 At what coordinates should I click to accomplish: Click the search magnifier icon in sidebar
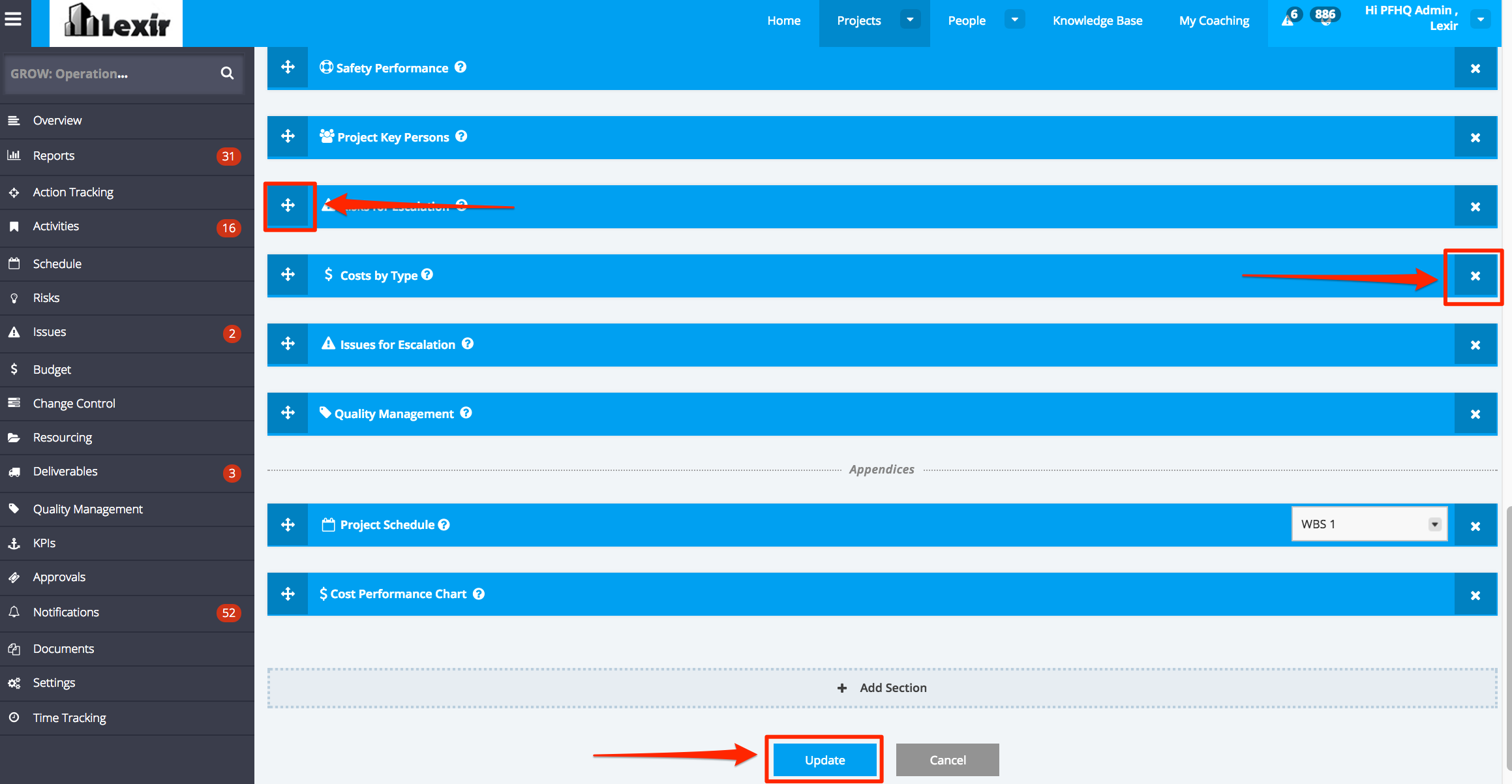(x=227, y=73)
